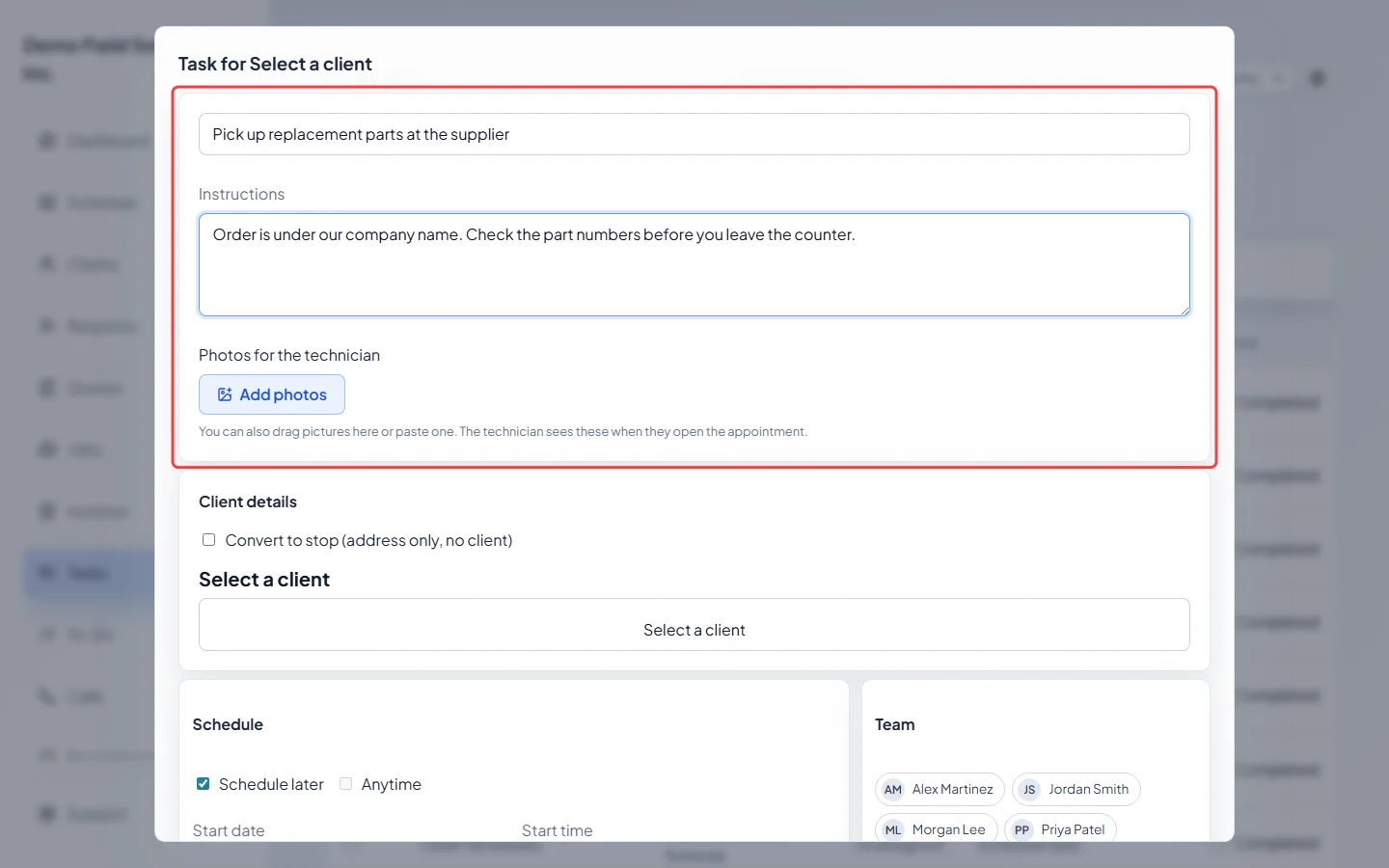The image size is (1389, 868).
Task: Select team member Morgan Lee
Action: coord(936,829)
